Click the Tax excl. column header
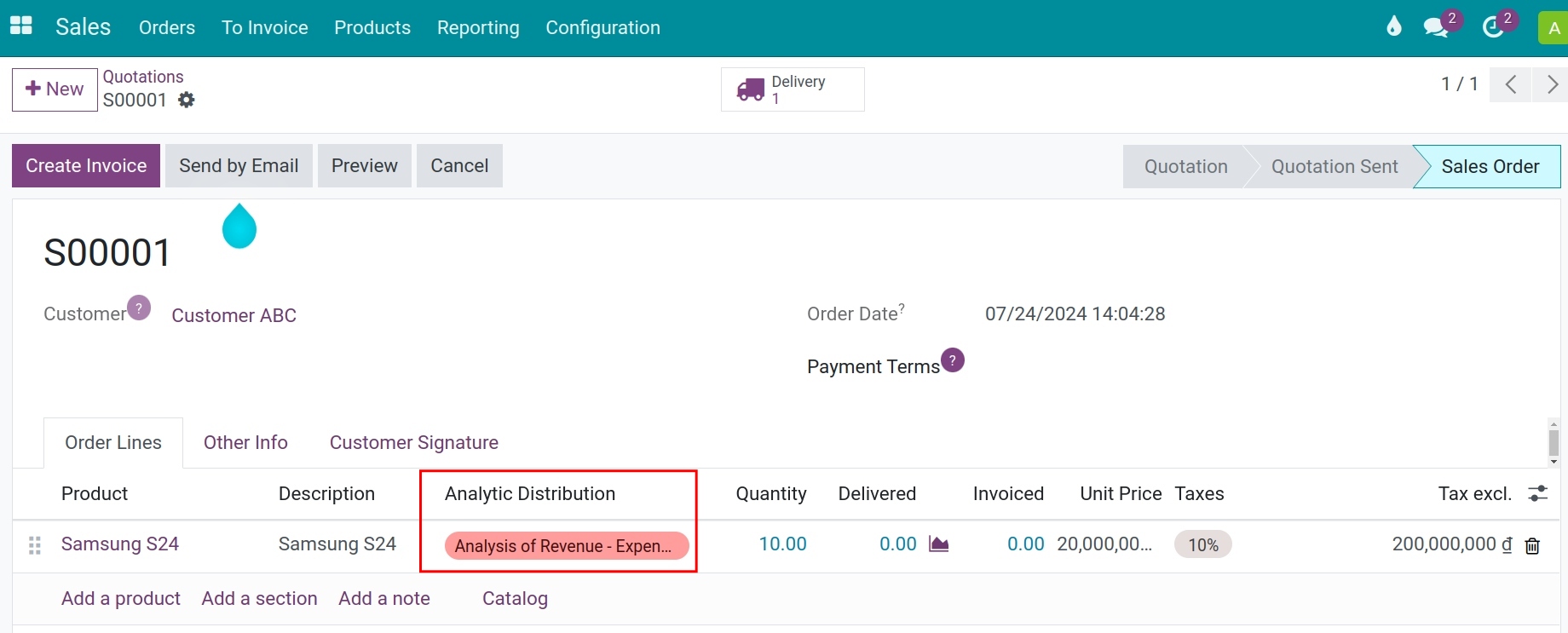This screenshot has width=1568, height=633. pyautogui.click(x=1475, y=493)
